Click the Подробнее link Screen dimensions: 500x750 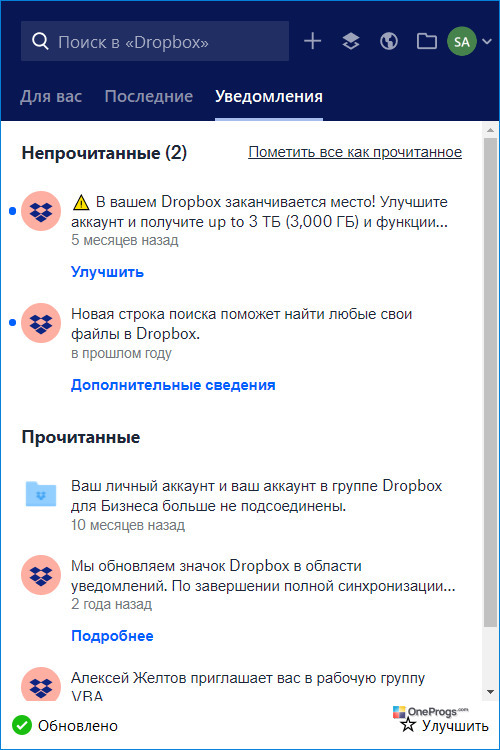(112, 636)
